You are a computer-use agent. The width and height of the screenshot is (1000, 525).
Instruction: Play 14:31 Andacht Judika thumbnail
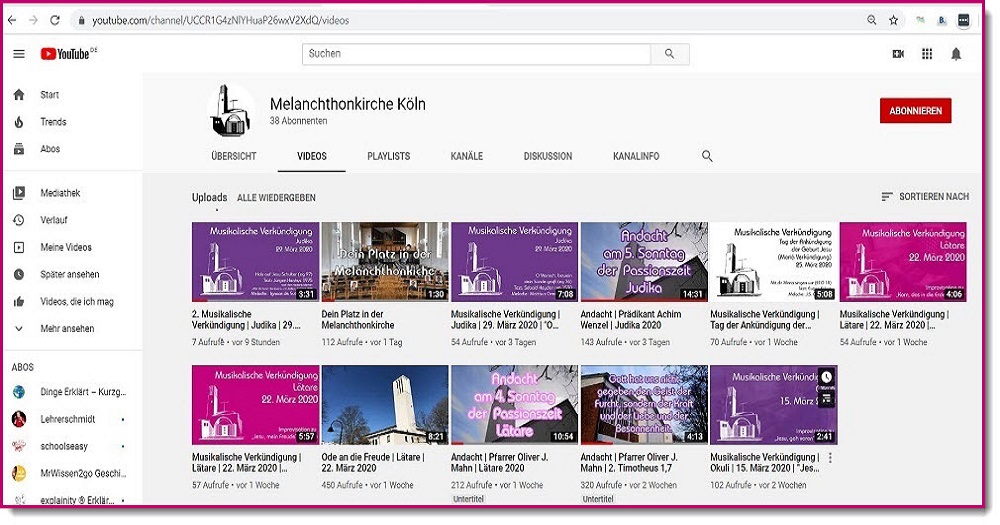(644, 262)
